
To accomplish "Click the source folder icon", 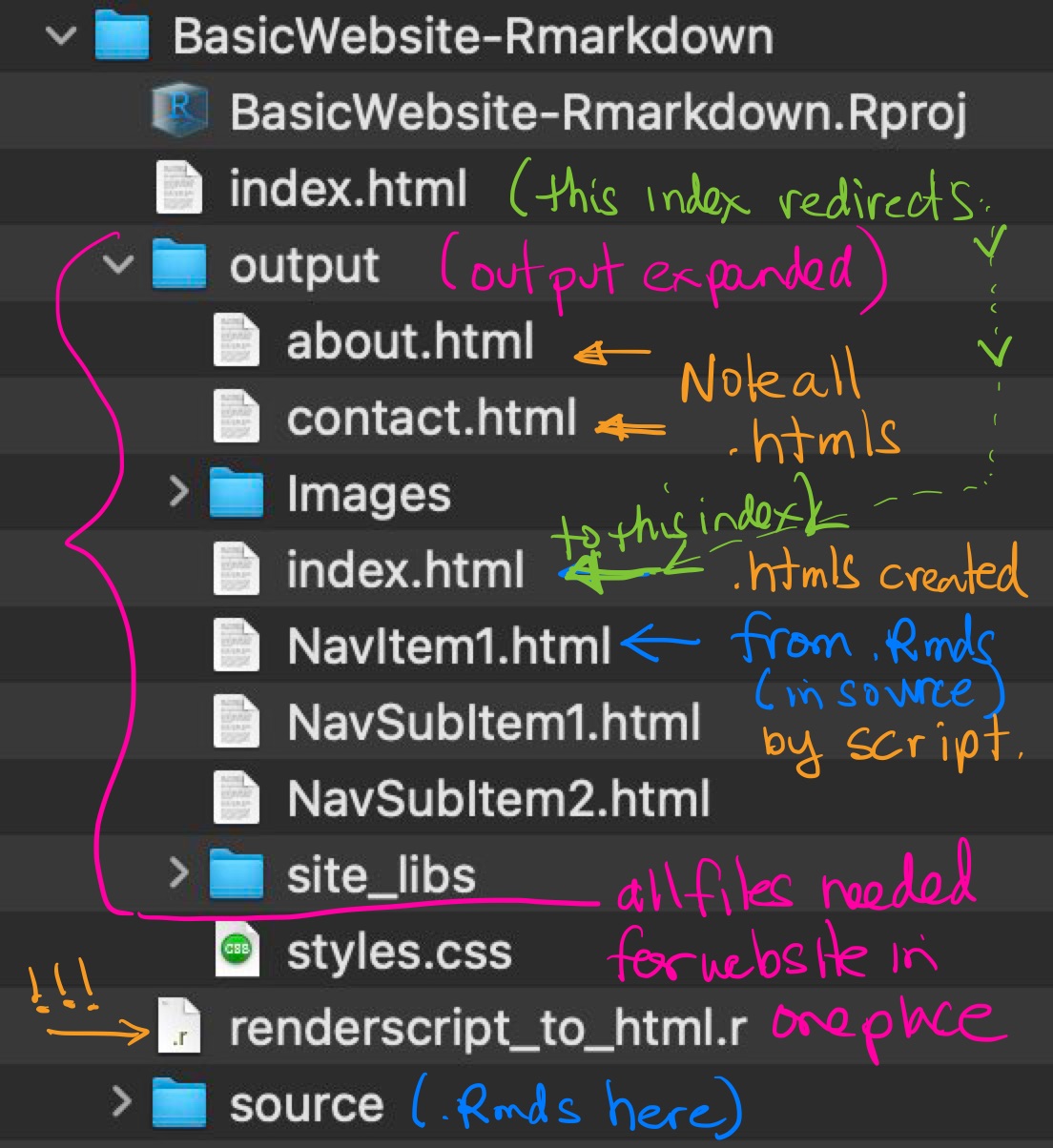I will [x=179, y=1103].
